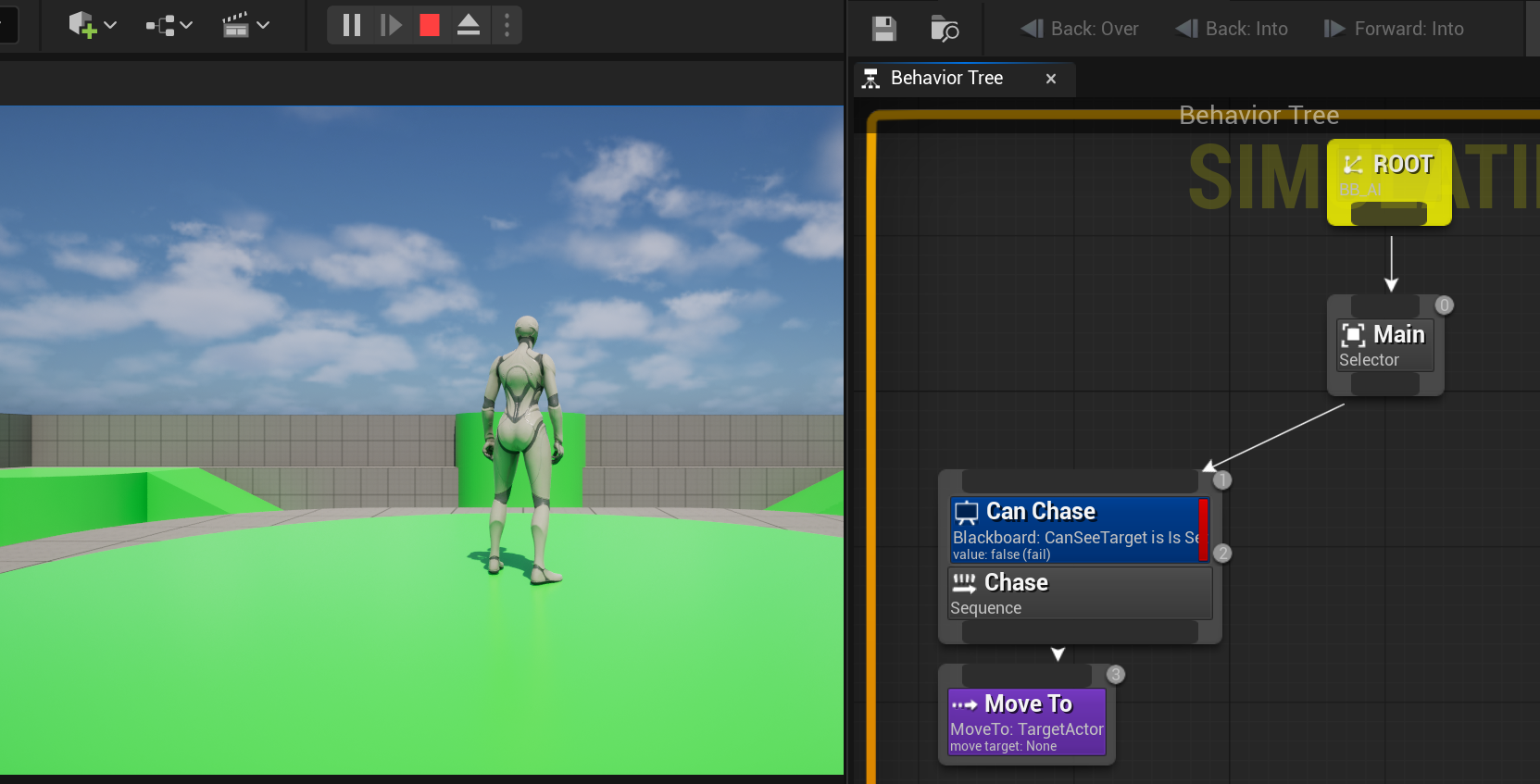The image size is (1540, 784).
Task: Click the mannequin character in viewport
Action: pos(524,448)
